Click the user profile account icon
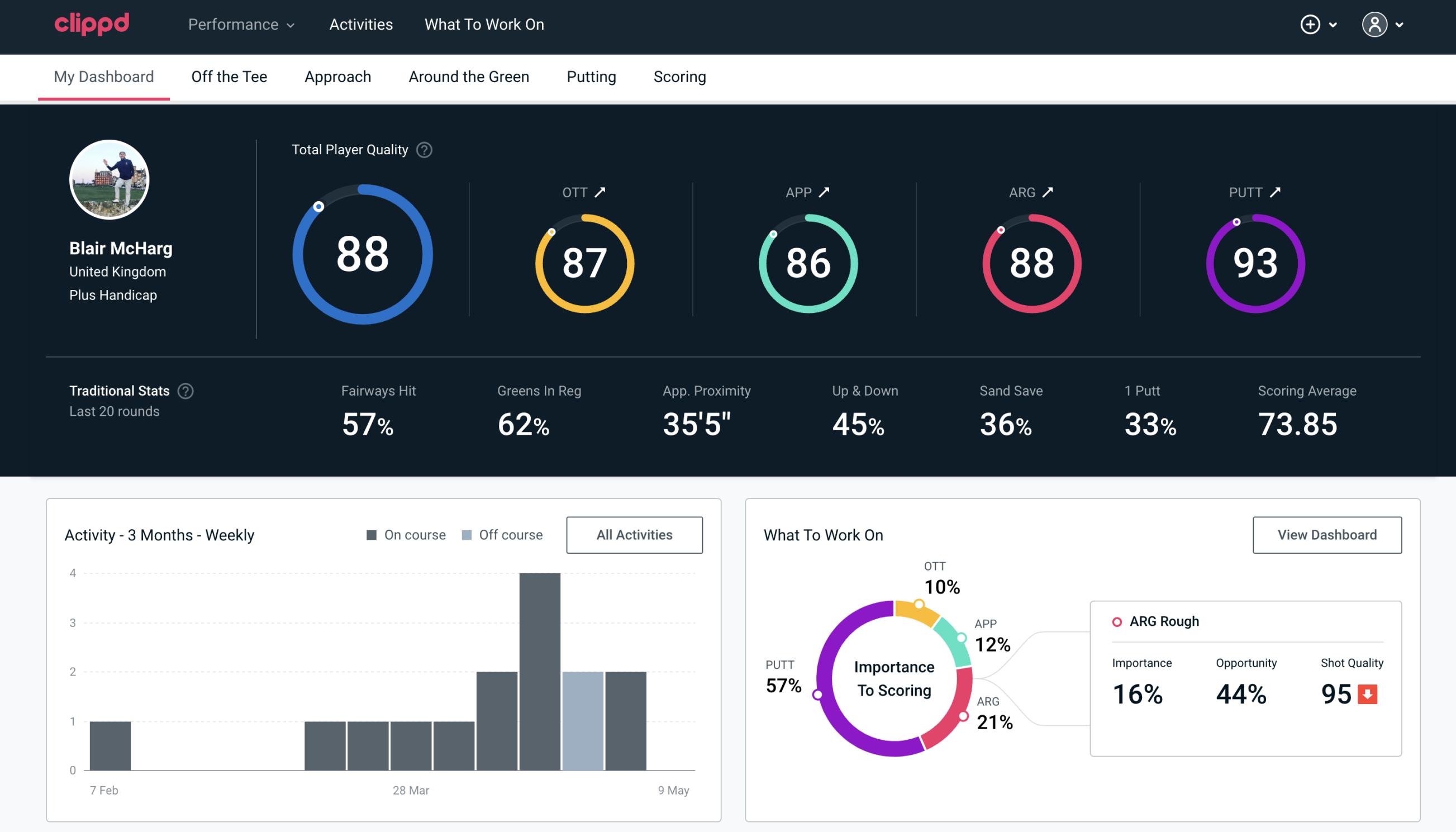The width and height of the screenshot is (1456, 832). click(x=1375, y=25)
